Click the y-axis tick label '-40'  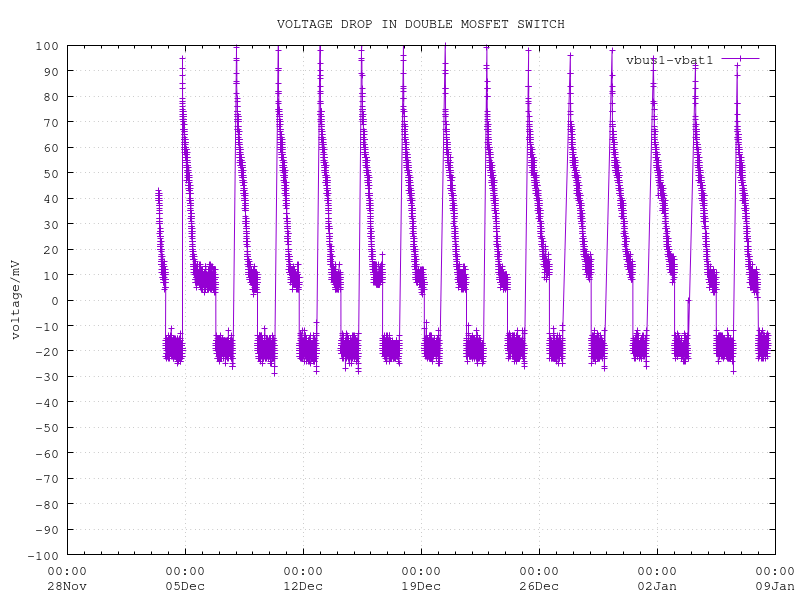(47, 403)
